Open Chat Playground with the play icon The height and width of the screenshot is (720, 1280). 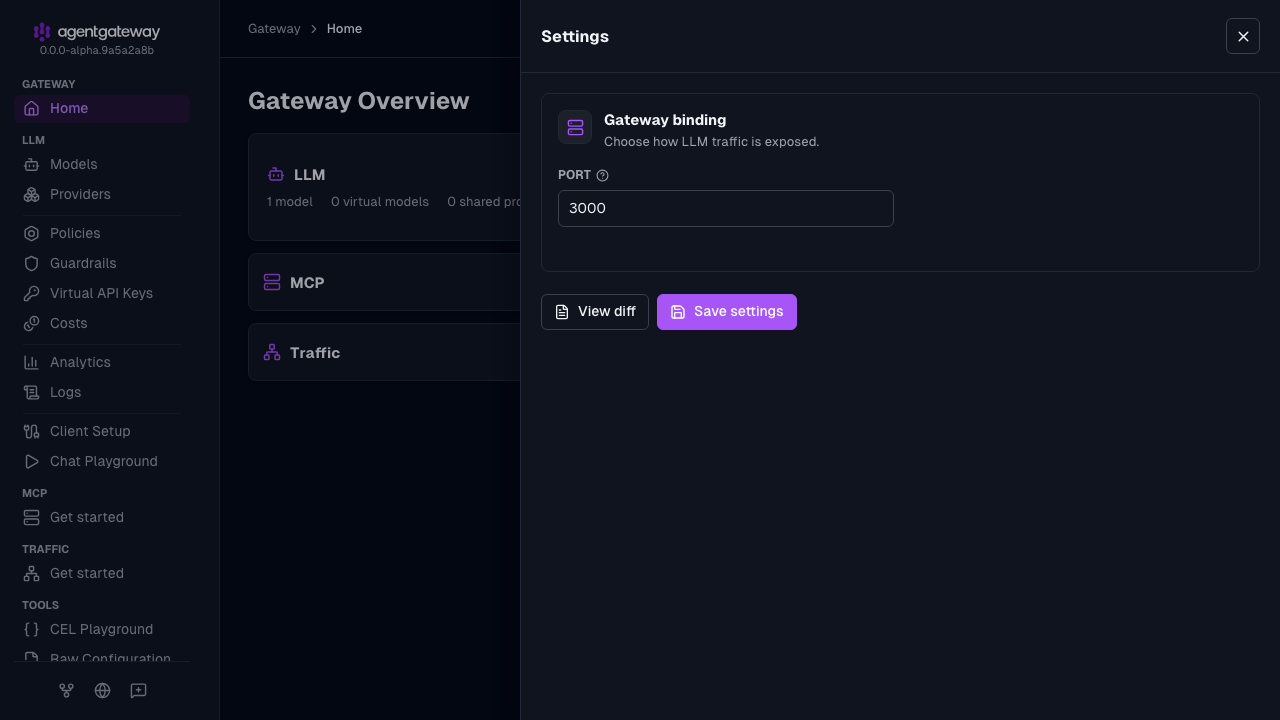(31, 461)
